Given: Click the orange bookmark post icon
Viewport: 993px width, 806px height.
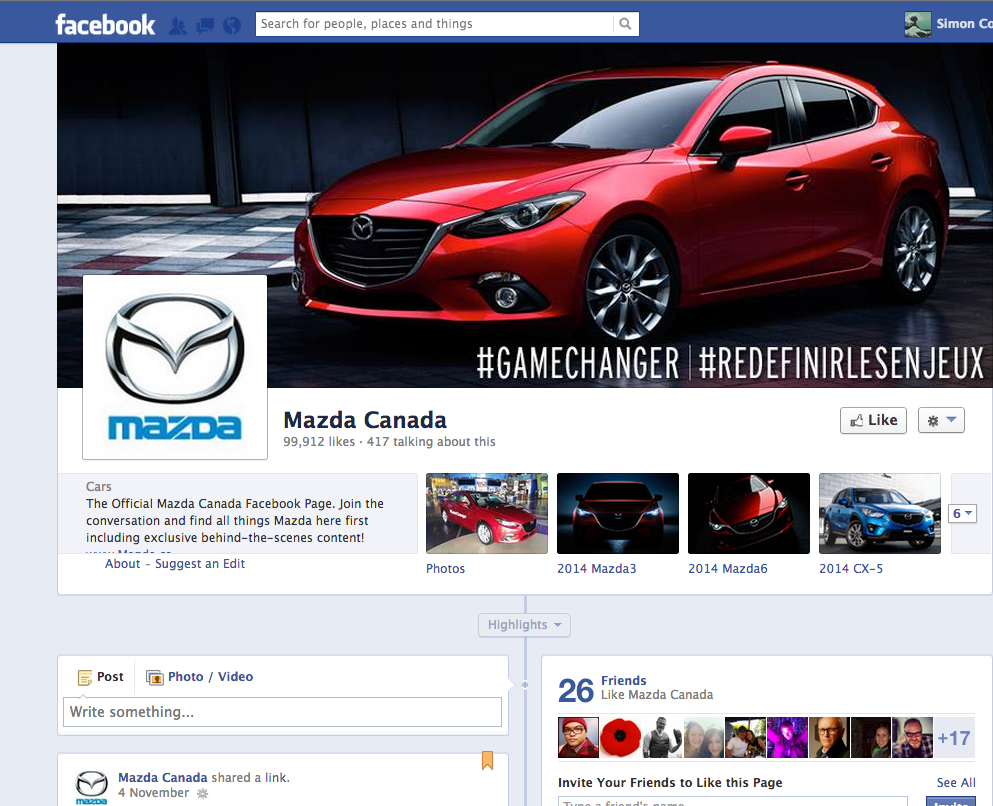Looking at the screenshot, I should (488, 760).
